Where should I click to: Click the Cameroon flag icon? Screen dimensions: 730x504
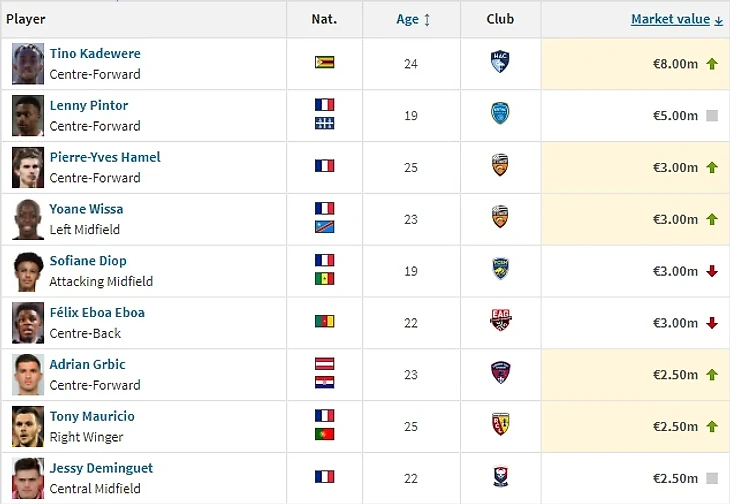324,322
